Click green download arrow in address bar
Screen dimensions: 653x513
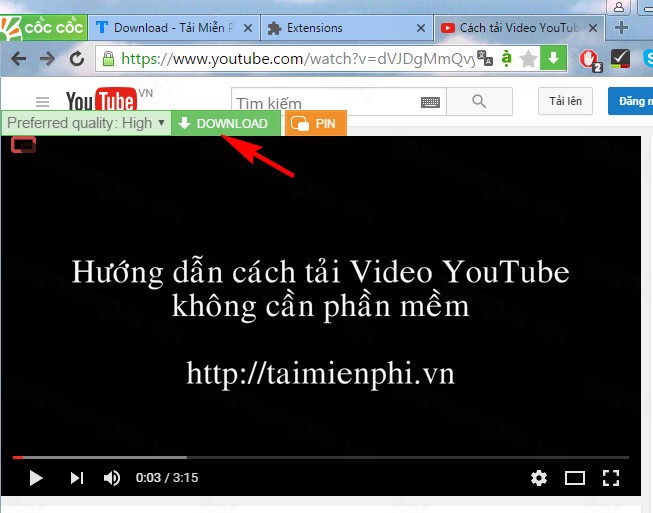[x=553, y=58]
